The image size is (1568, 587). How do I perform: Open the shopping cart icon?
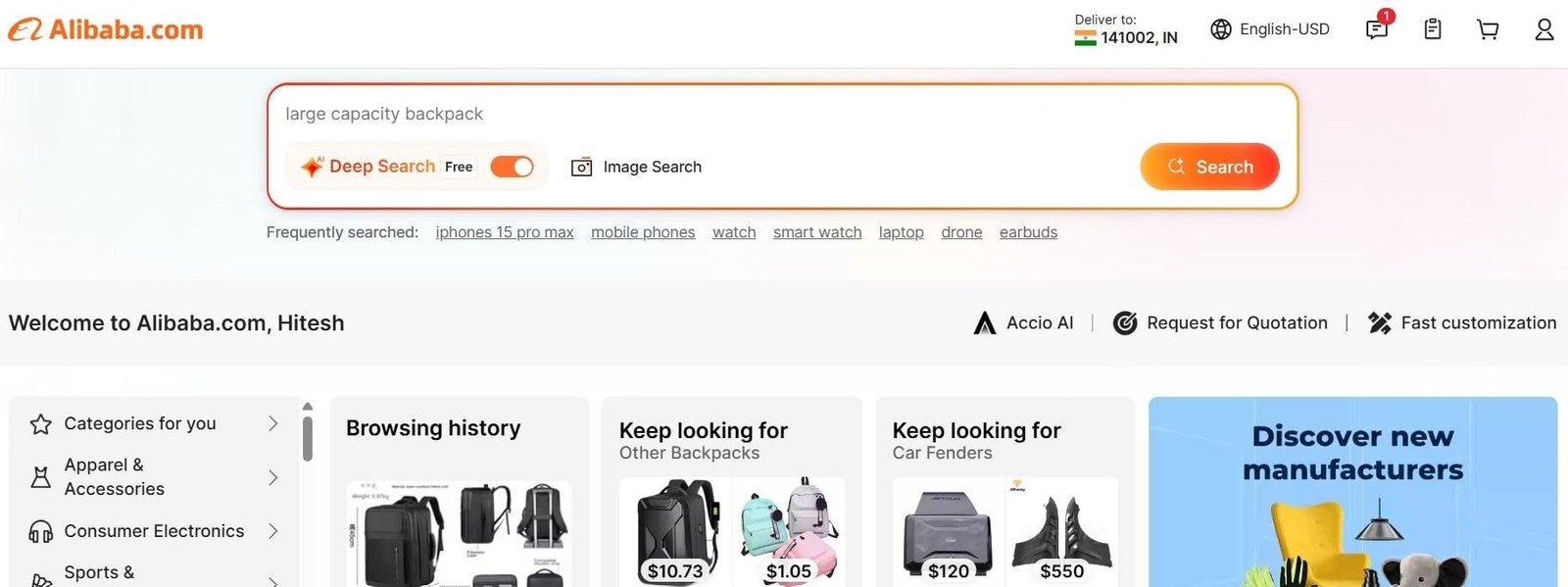click(1488, 29)
